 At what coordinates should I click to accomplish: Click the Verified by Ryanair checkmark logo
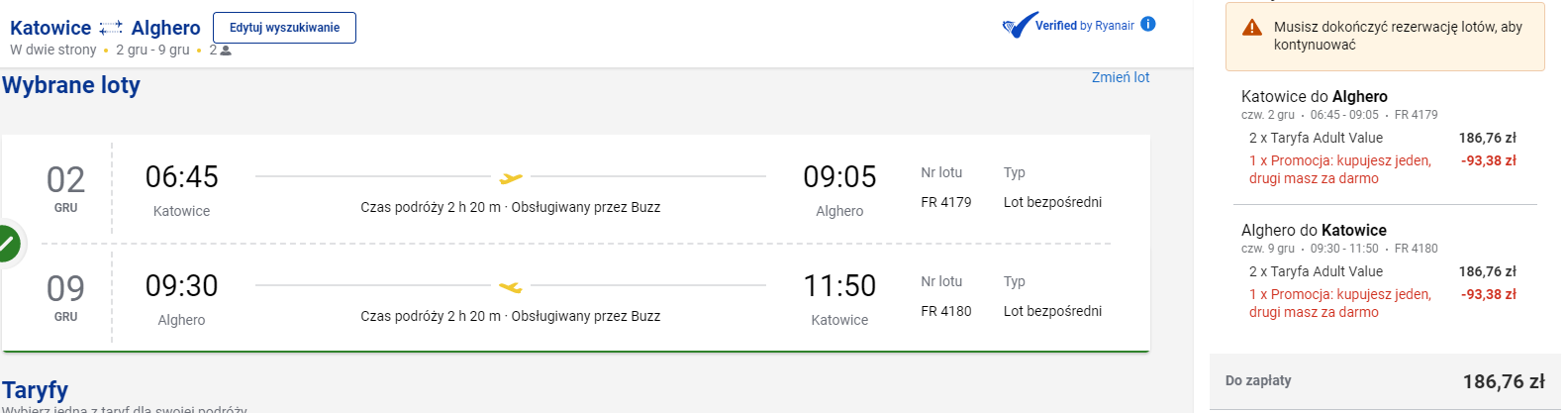tap(1020, 26)
